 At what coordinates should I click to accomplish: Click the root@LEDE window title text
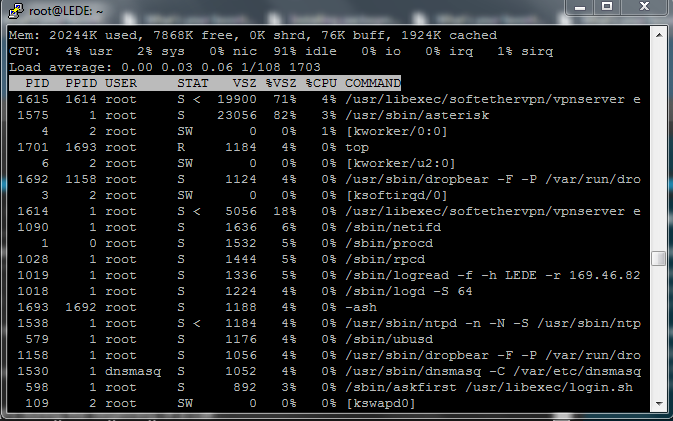66,11
